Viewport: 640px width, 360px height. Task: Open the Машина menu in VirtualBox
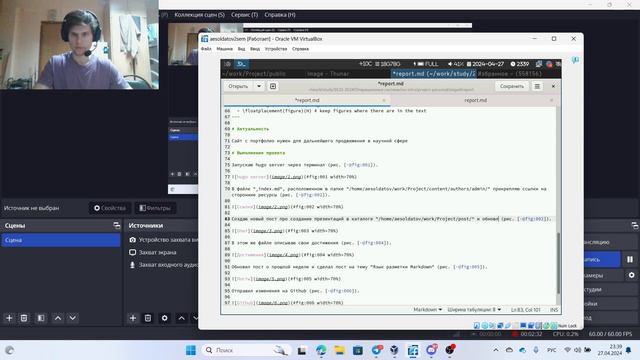[224, 49]
